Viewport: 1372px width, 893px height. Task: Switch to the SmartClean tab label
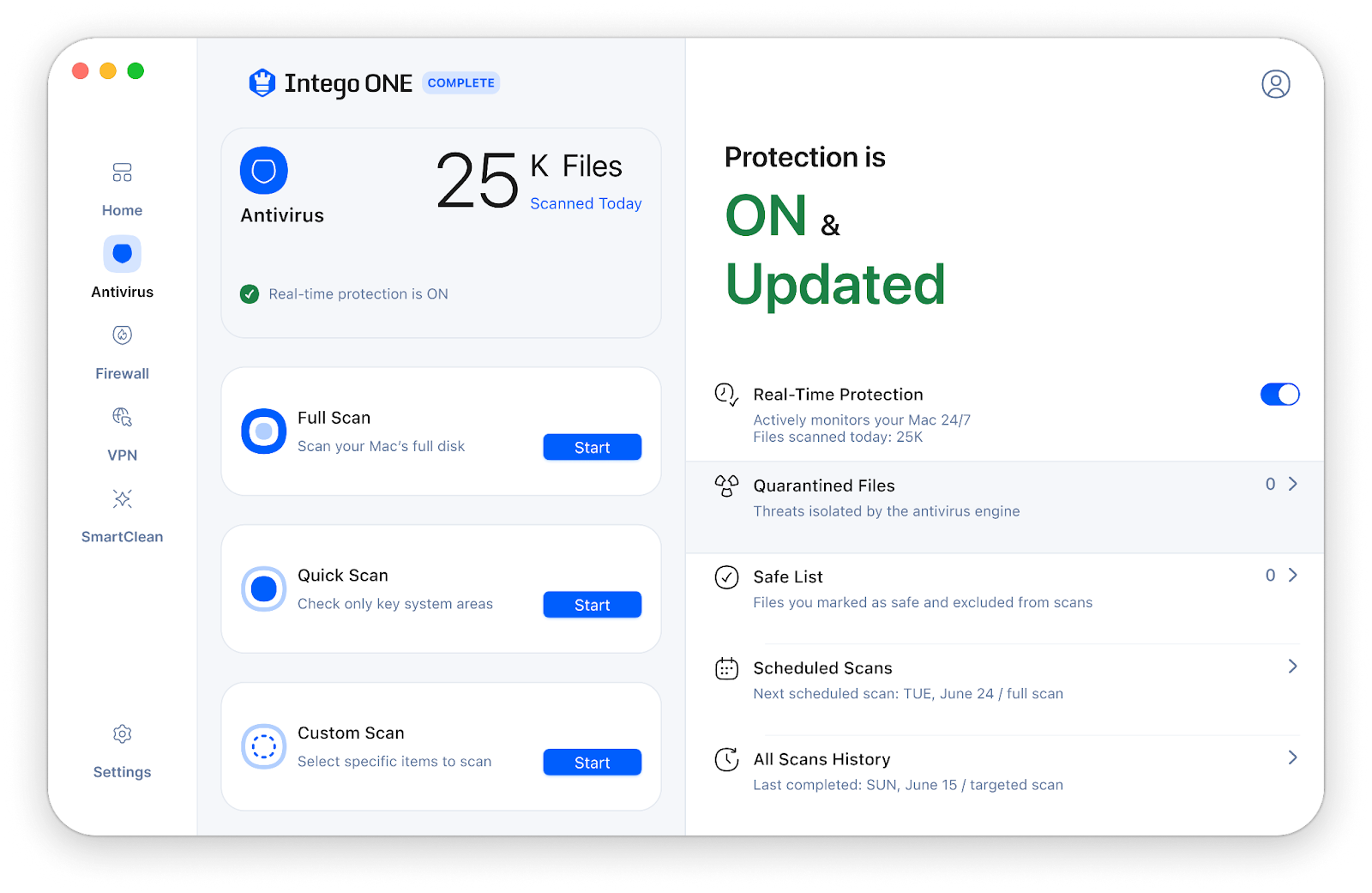(122, 536)
